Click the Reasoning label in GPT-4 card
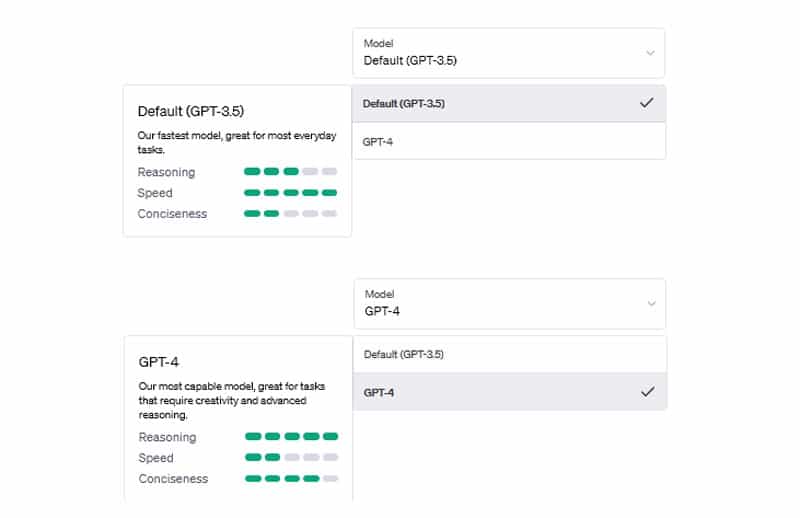 167,437
